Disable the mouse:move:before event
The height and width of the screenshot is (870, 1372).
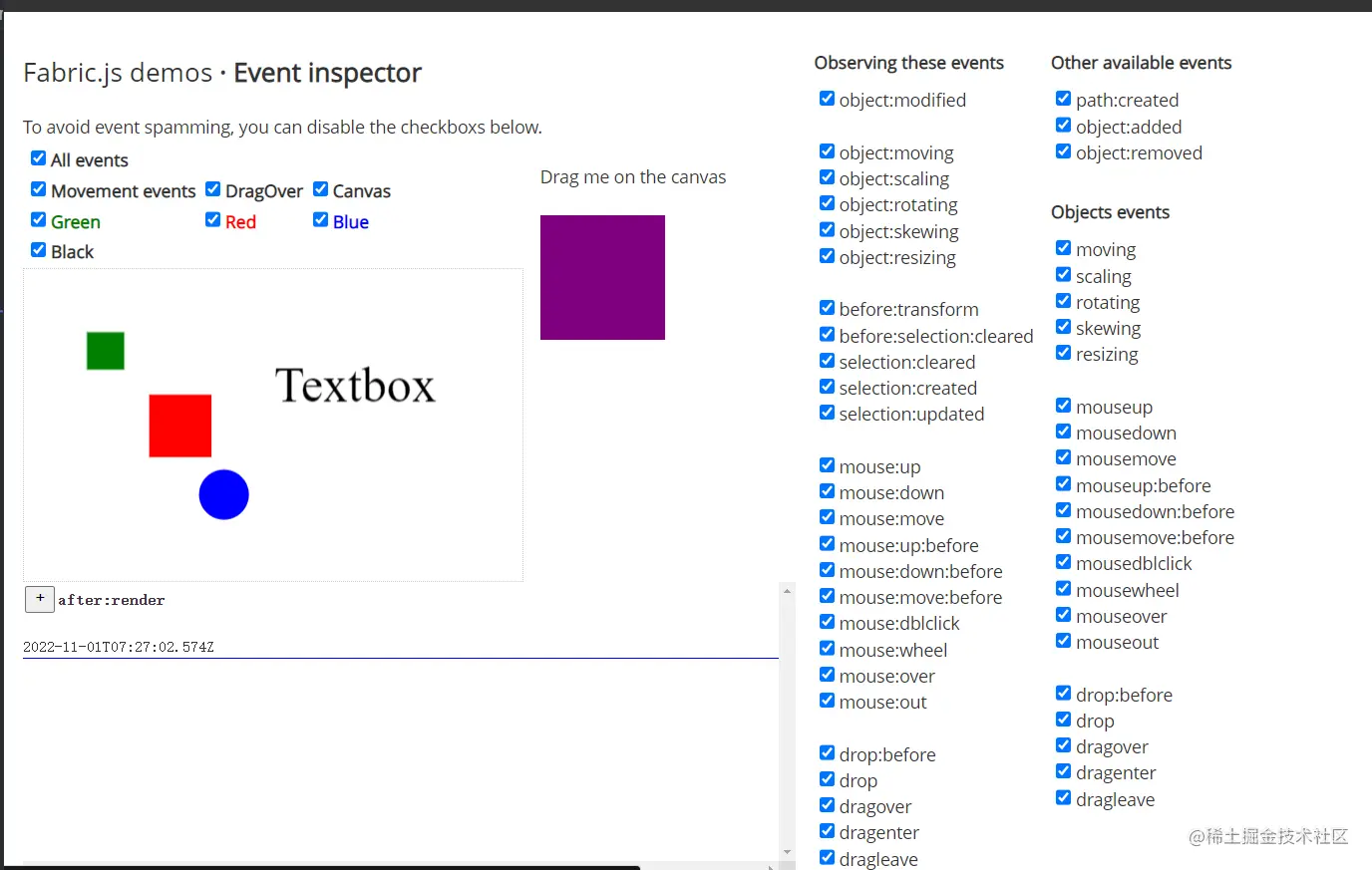[827, 596]
